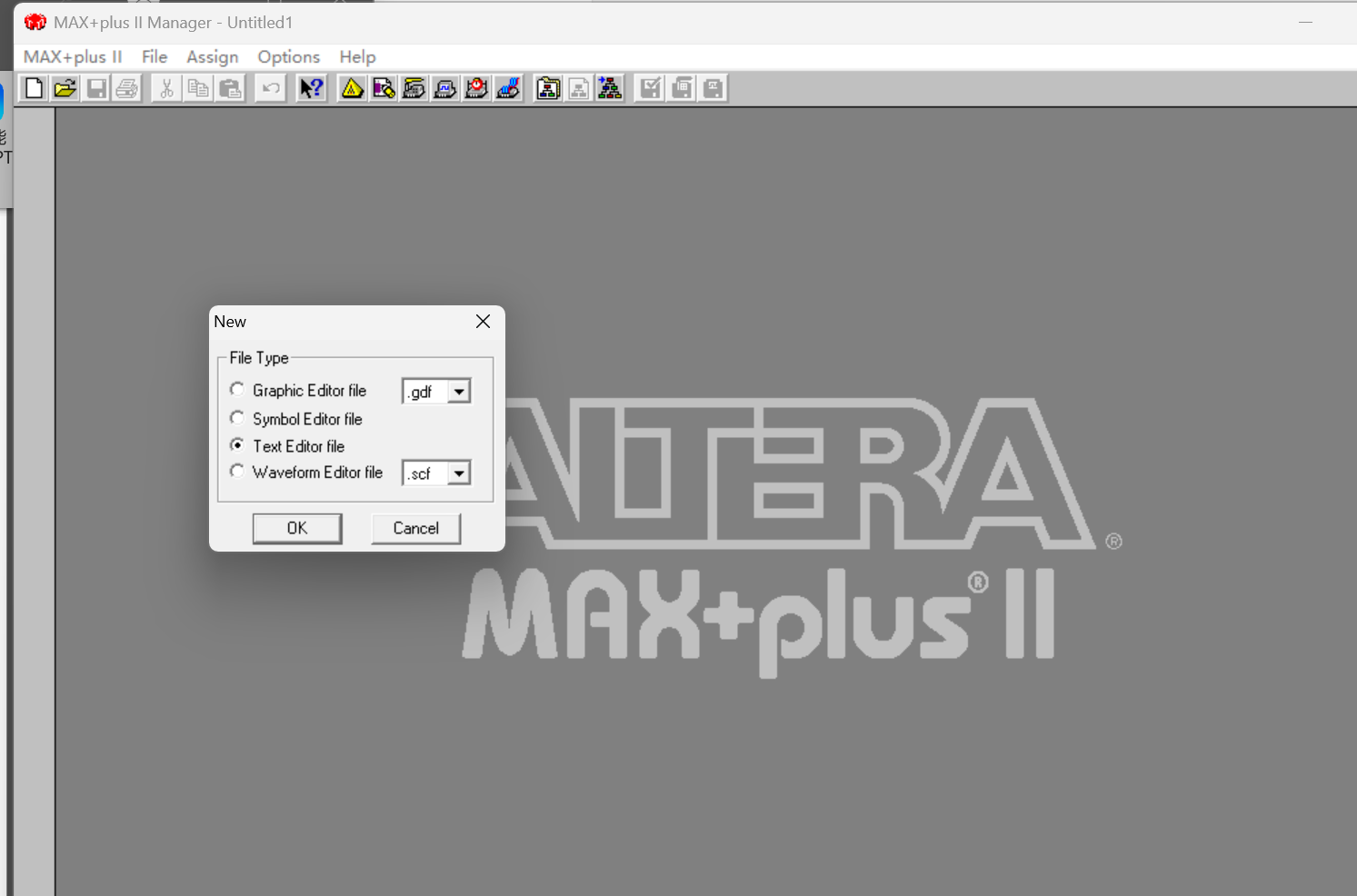
Task: Open the Compiler toolbar icon
Action: tap(414, 88)
